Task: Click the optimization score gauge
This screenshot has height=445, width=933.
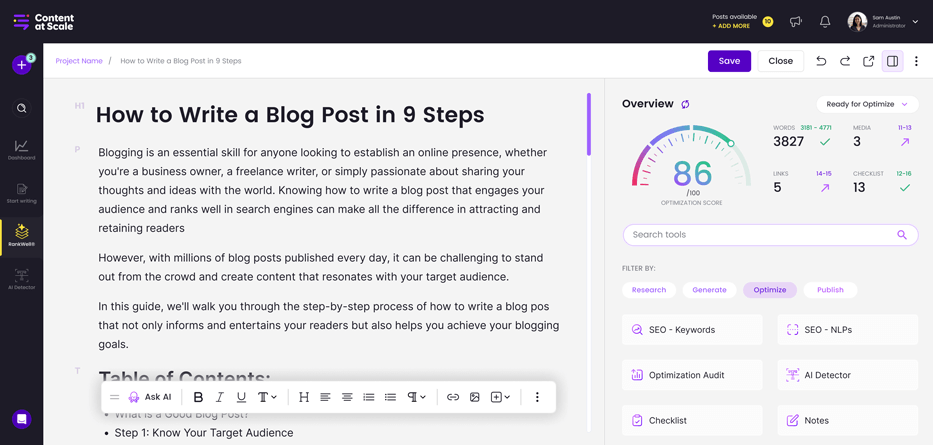Action: point(691,167)
